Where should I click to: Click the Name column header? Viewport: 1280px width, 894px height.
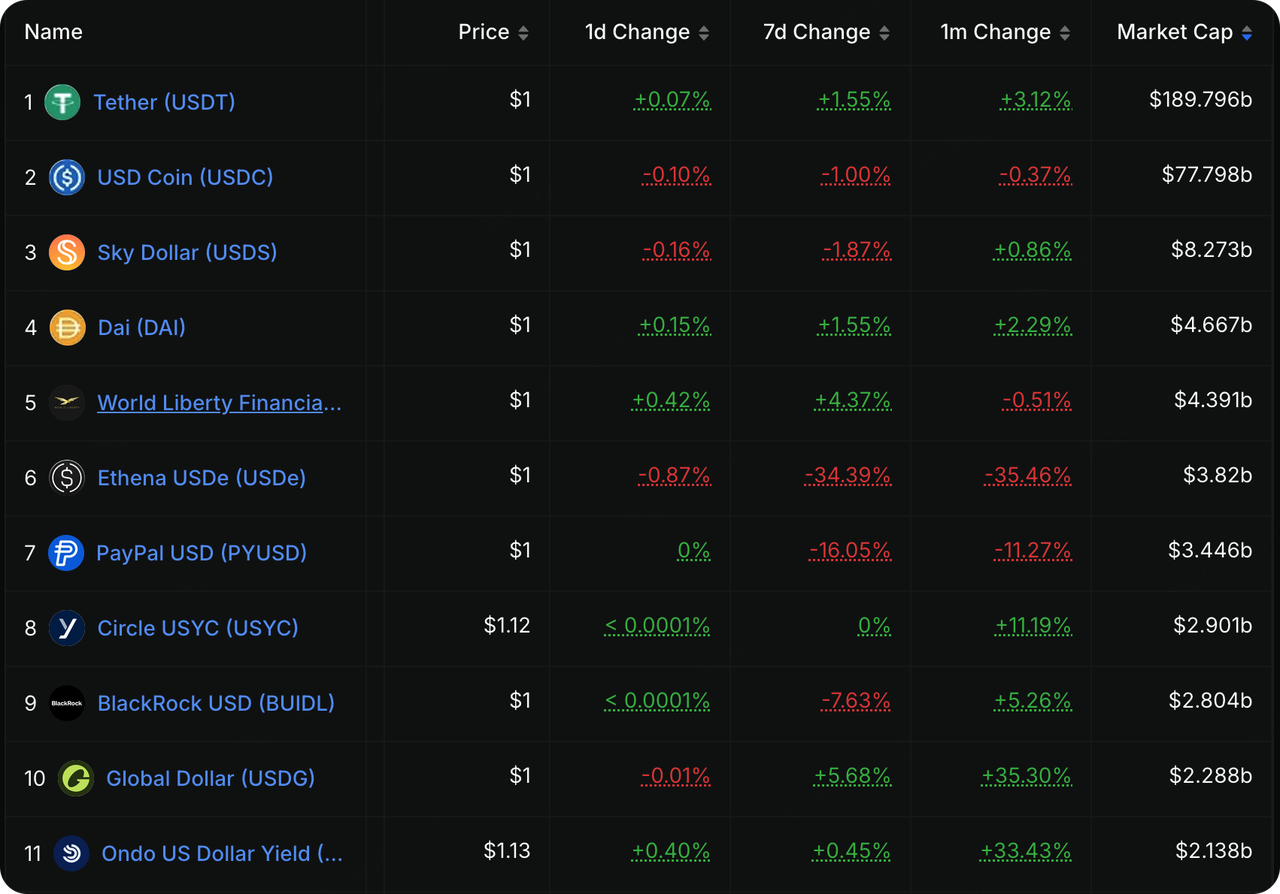pyautogui.click(x=53, y=32)
